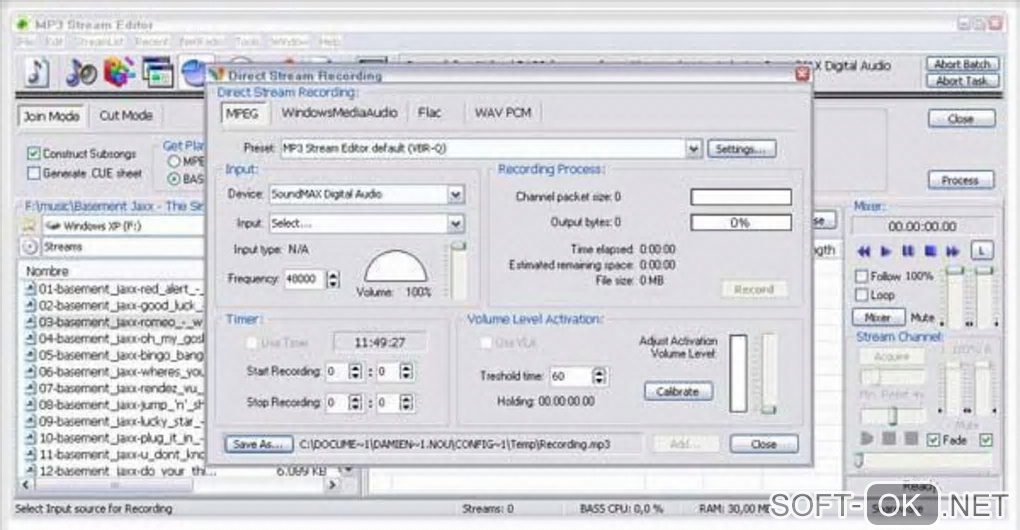The width and height of the screenshot is (1020, 530).
Task: Enable the Loop checkbox in Mixer
Action: [x=862, y=295]
